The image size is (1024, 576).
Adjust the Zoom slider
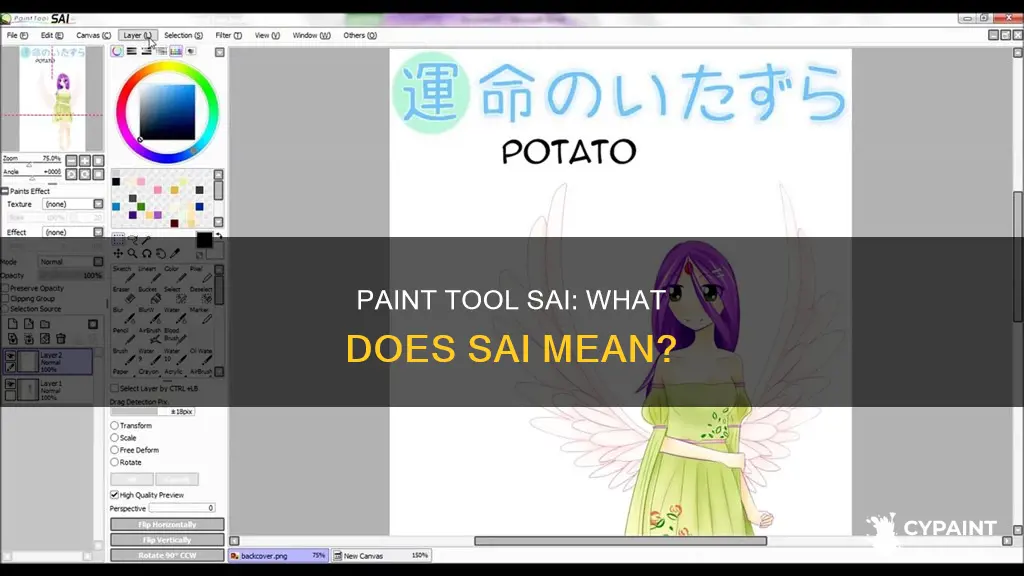[31, 165]
